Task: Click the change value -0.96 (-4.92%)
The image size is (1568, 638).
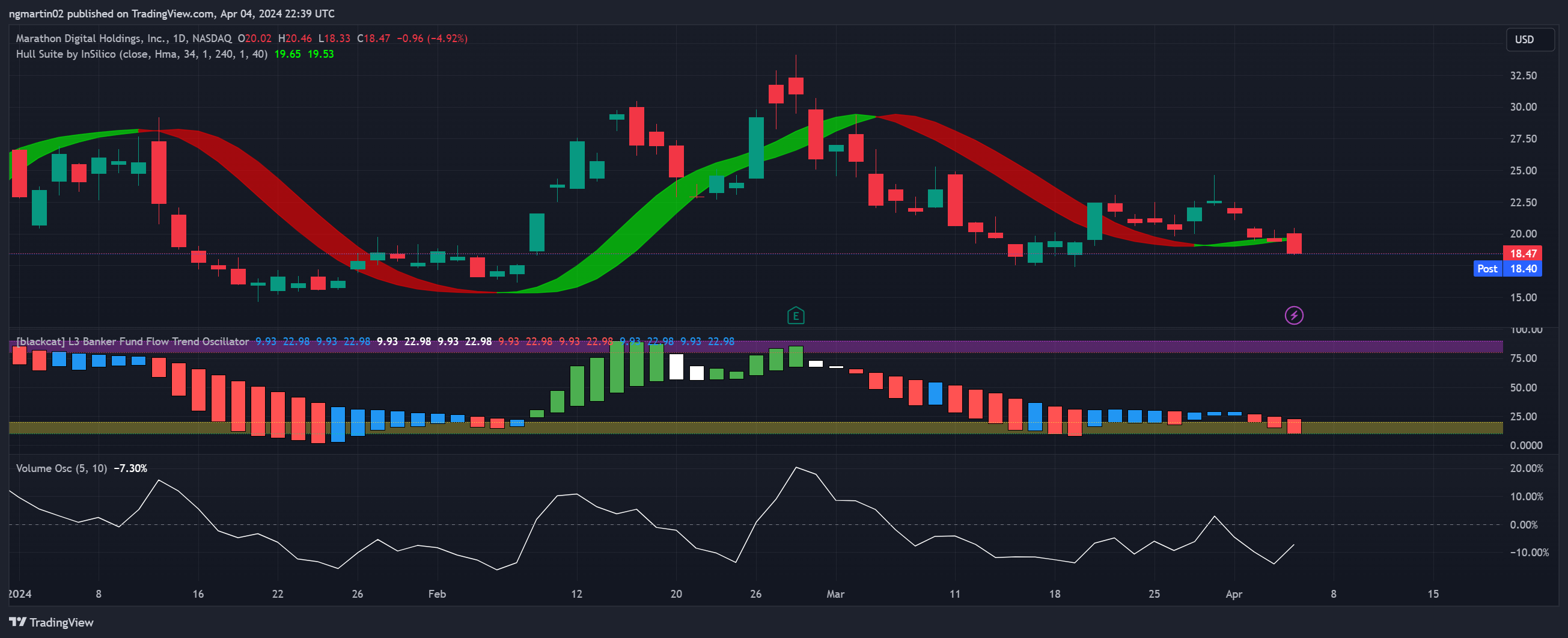Action: 432,38
